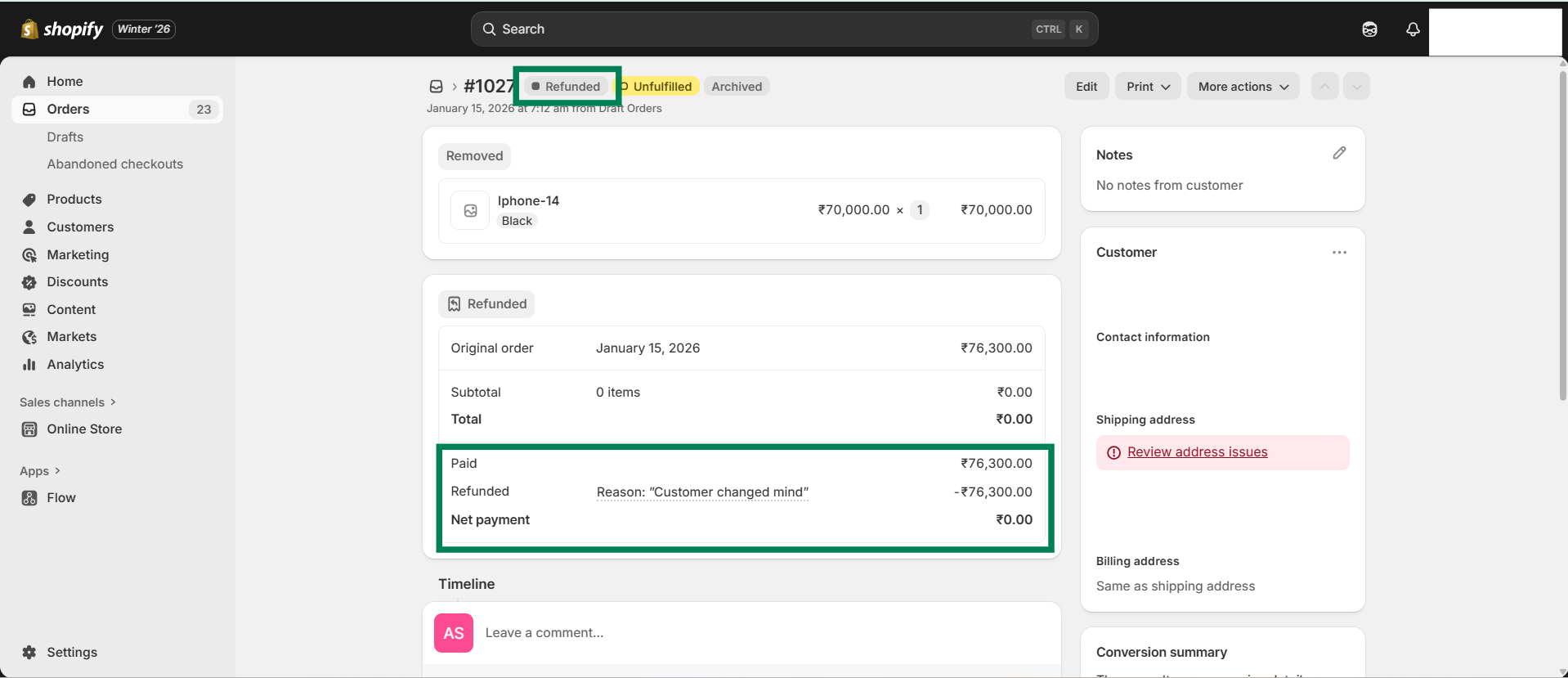Go to the next order with the down arrow

click(1356, 87)
